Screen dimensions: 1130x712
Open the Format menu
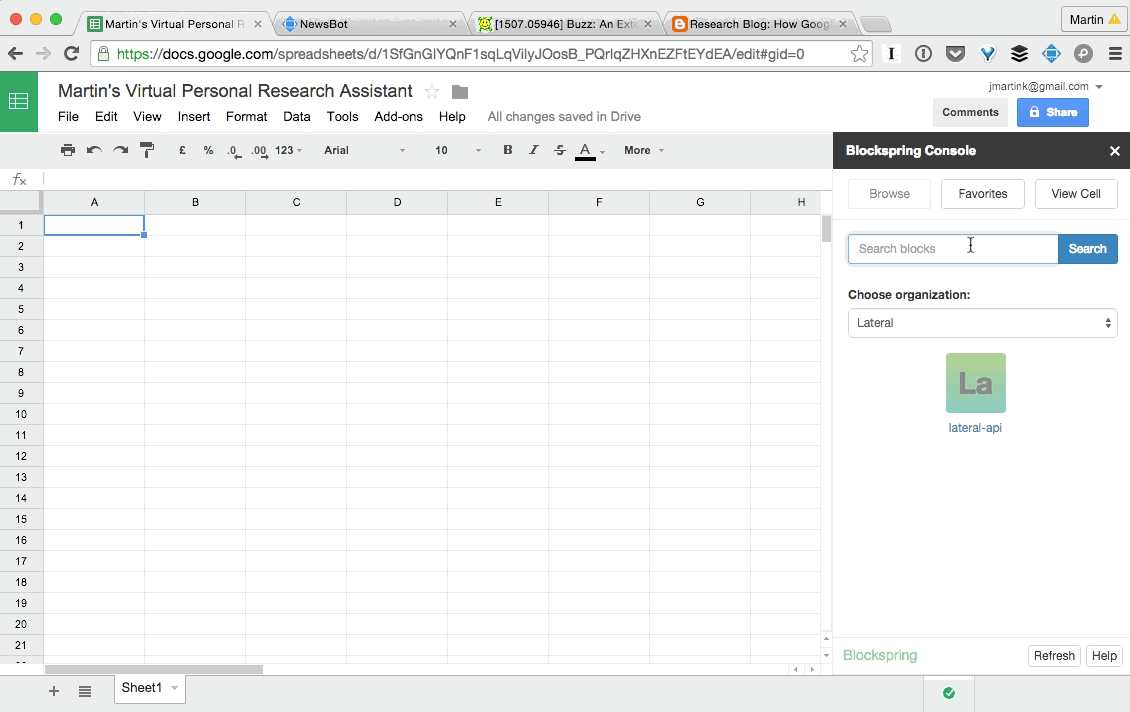[x=246, y=117]
